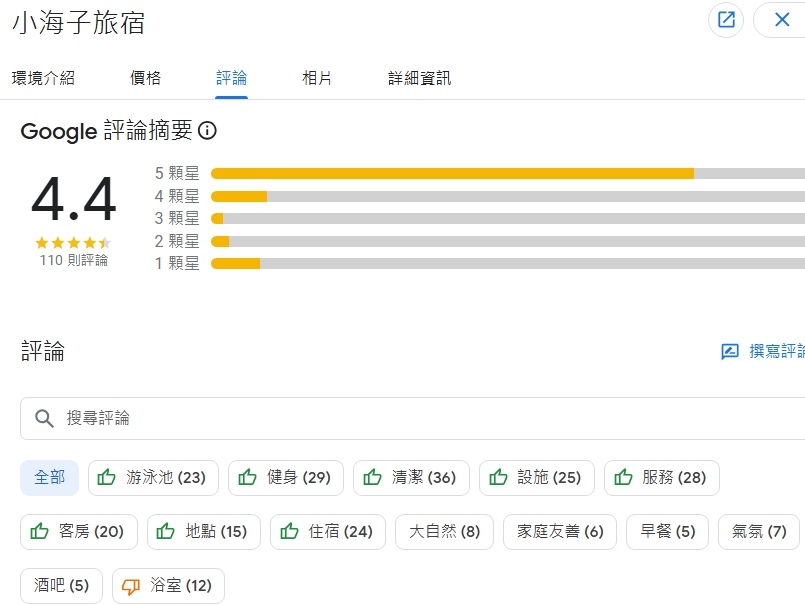This screenshot has height=605, width=805.
Task: Click the magnifier icon in review search
Action: point(44,418)
